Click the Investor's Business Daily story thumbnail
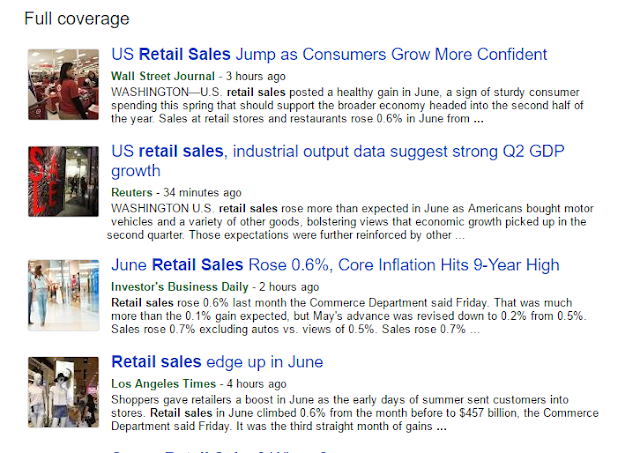 [x=63, y=294]
